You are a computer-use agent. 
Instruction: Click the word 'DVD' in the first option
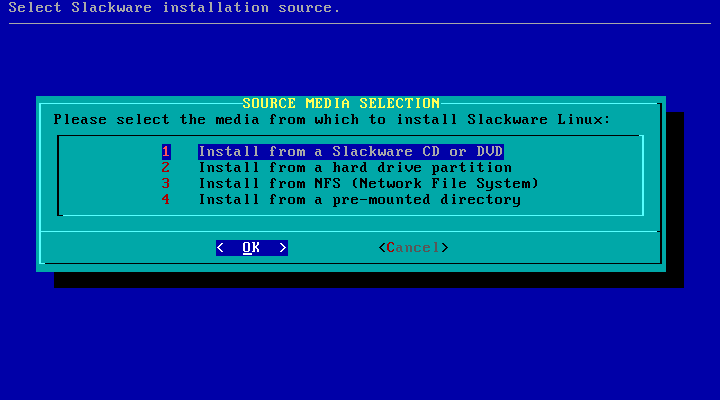pos(490,151)
